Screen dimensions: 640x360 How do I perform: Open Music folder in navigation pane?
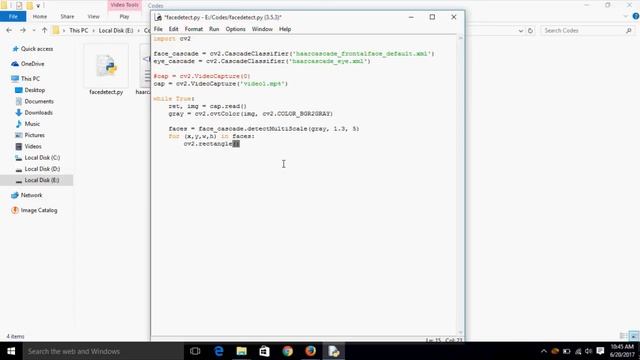point(32,124)
